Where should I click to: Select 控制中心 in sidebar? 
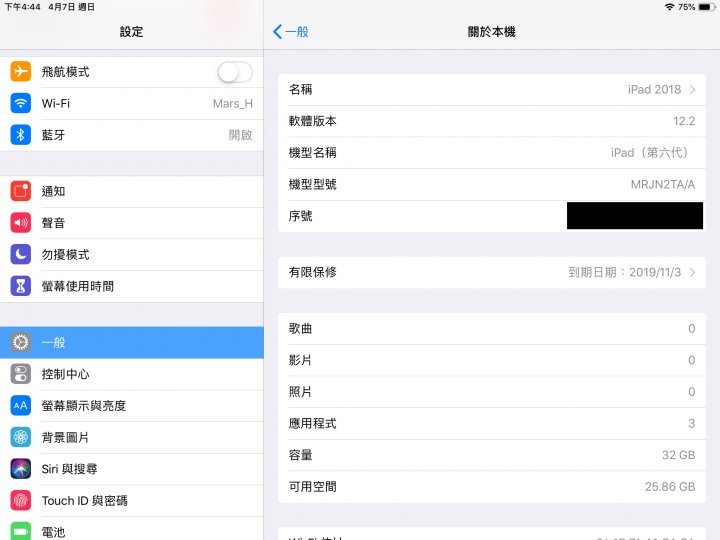coord(132,374)
